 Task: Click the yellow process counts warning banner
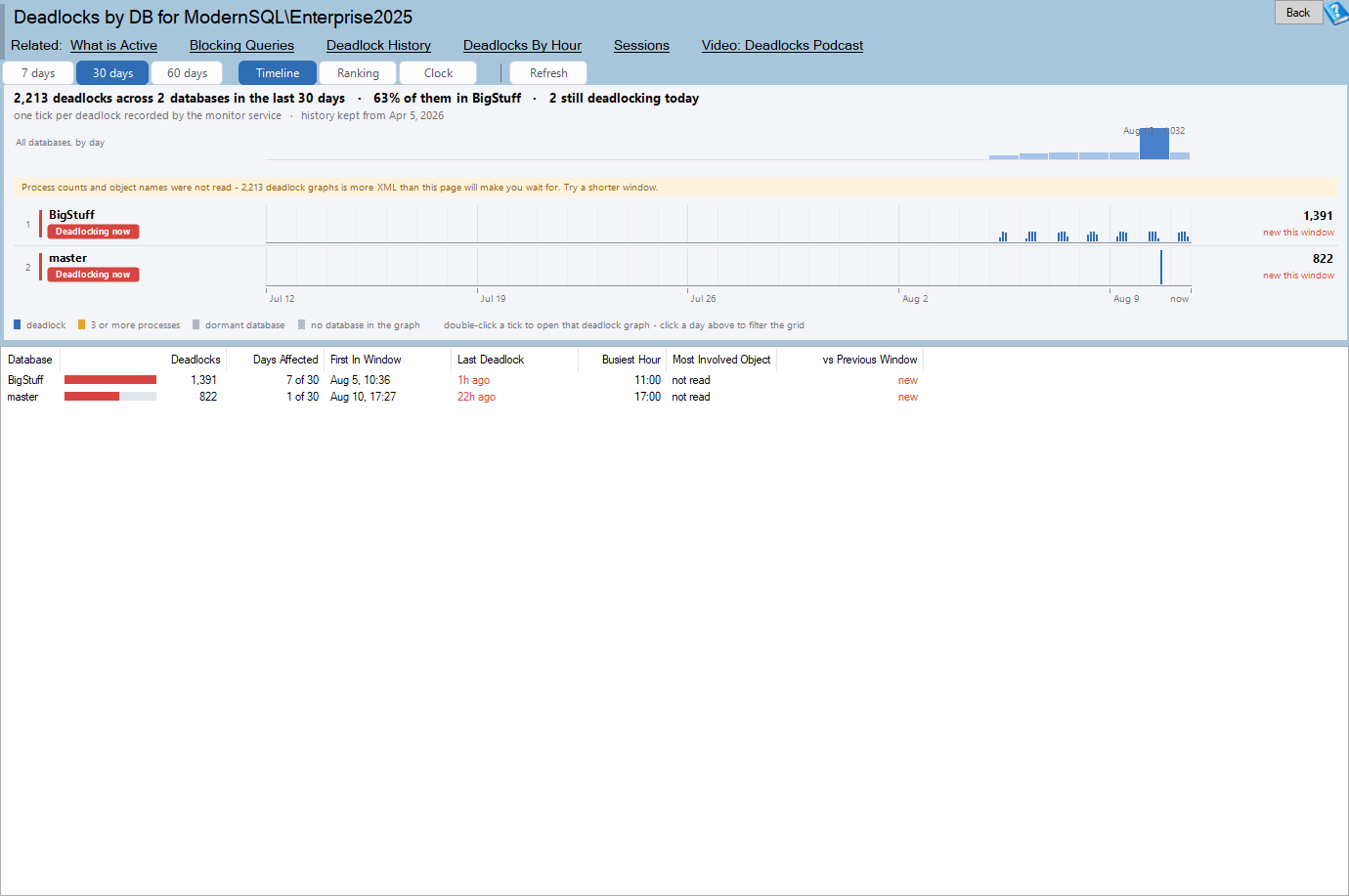click(x=674, y=188)
